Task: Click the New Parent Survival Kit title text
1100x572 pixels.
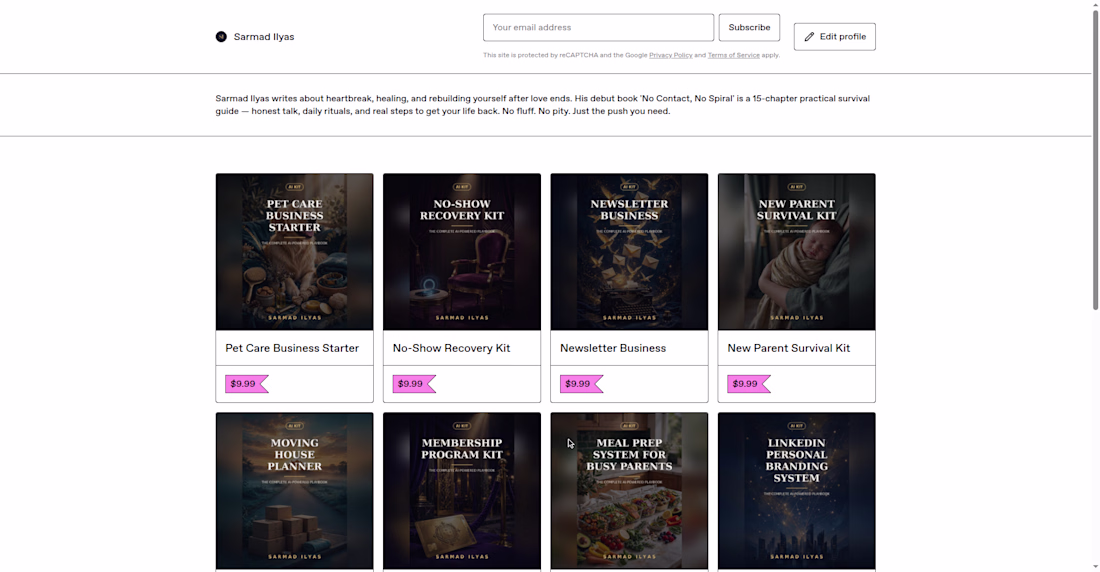Action: [789, 348]
